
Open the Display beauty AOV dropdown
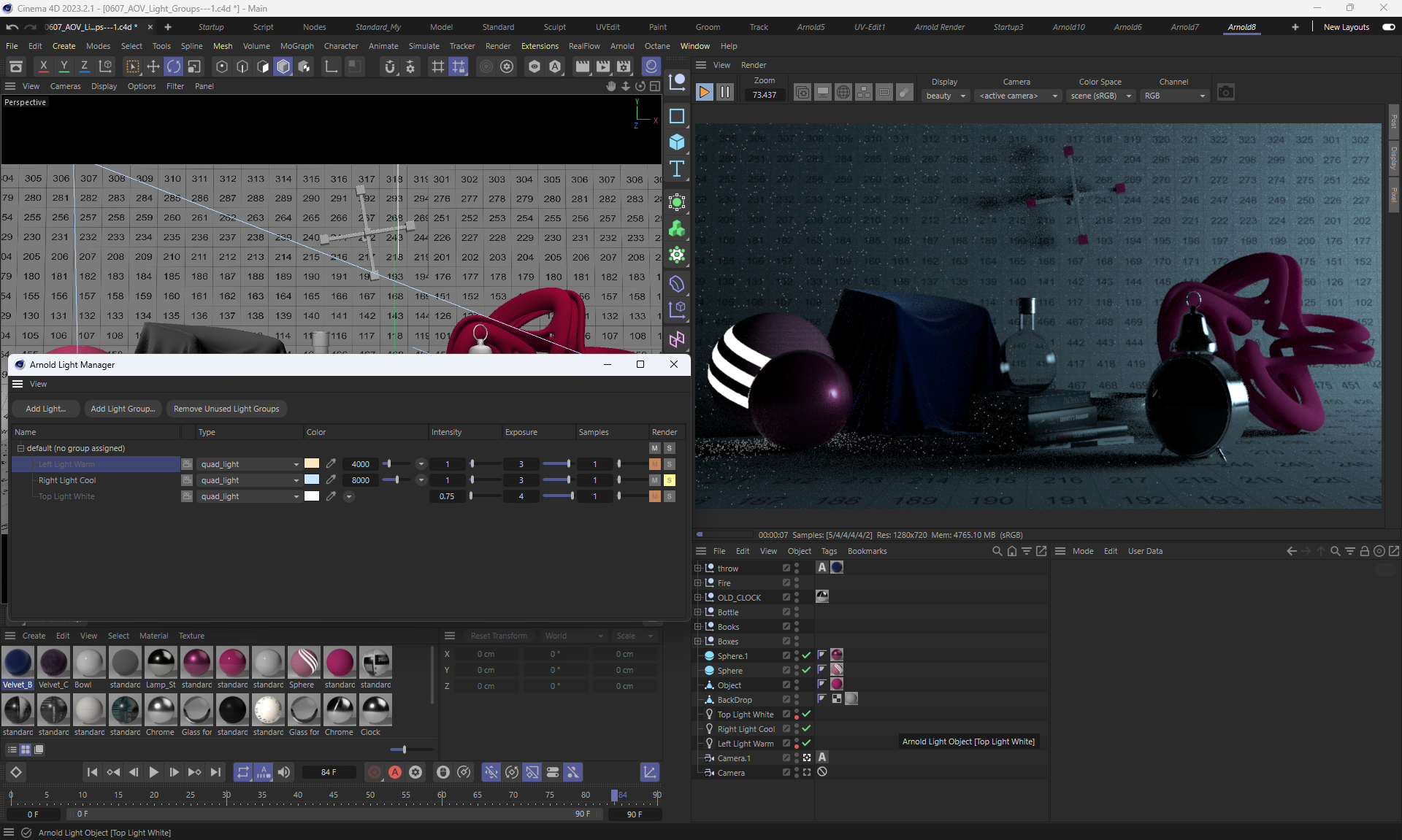(946, 96)
